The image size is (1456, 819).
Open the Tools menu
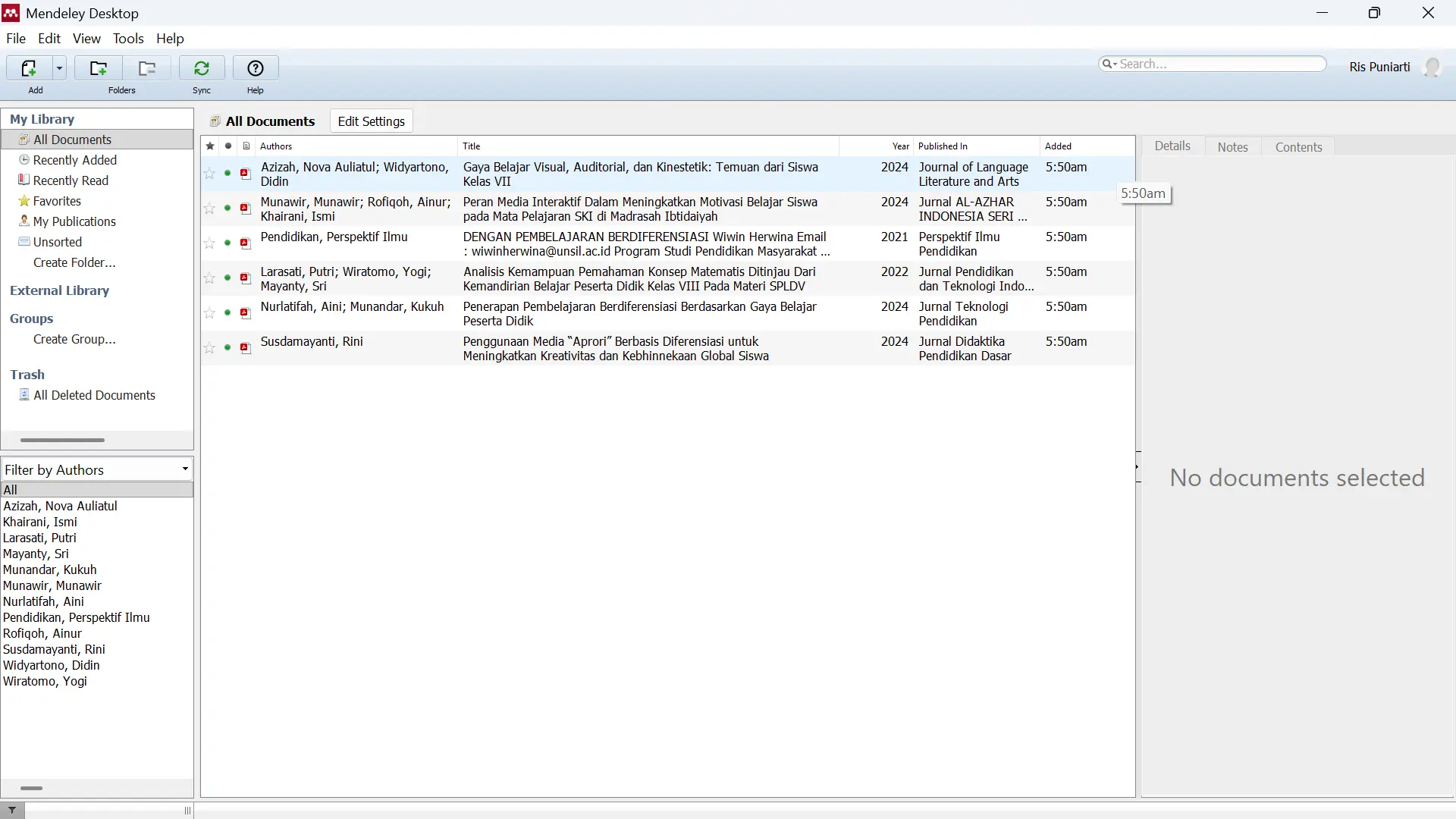pos(128,39)
